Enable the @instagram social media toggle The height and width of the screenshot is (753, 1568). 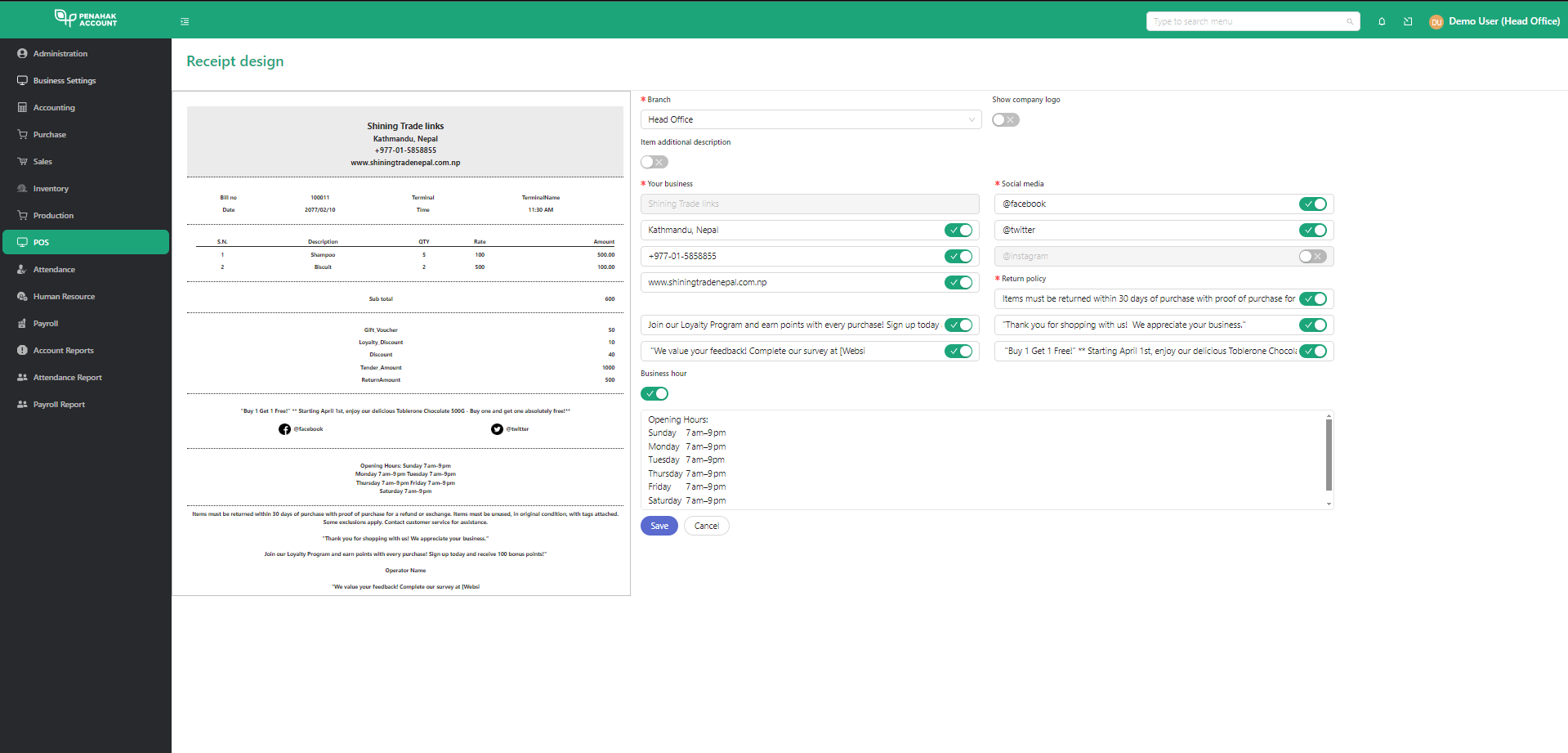point(1312,257)
